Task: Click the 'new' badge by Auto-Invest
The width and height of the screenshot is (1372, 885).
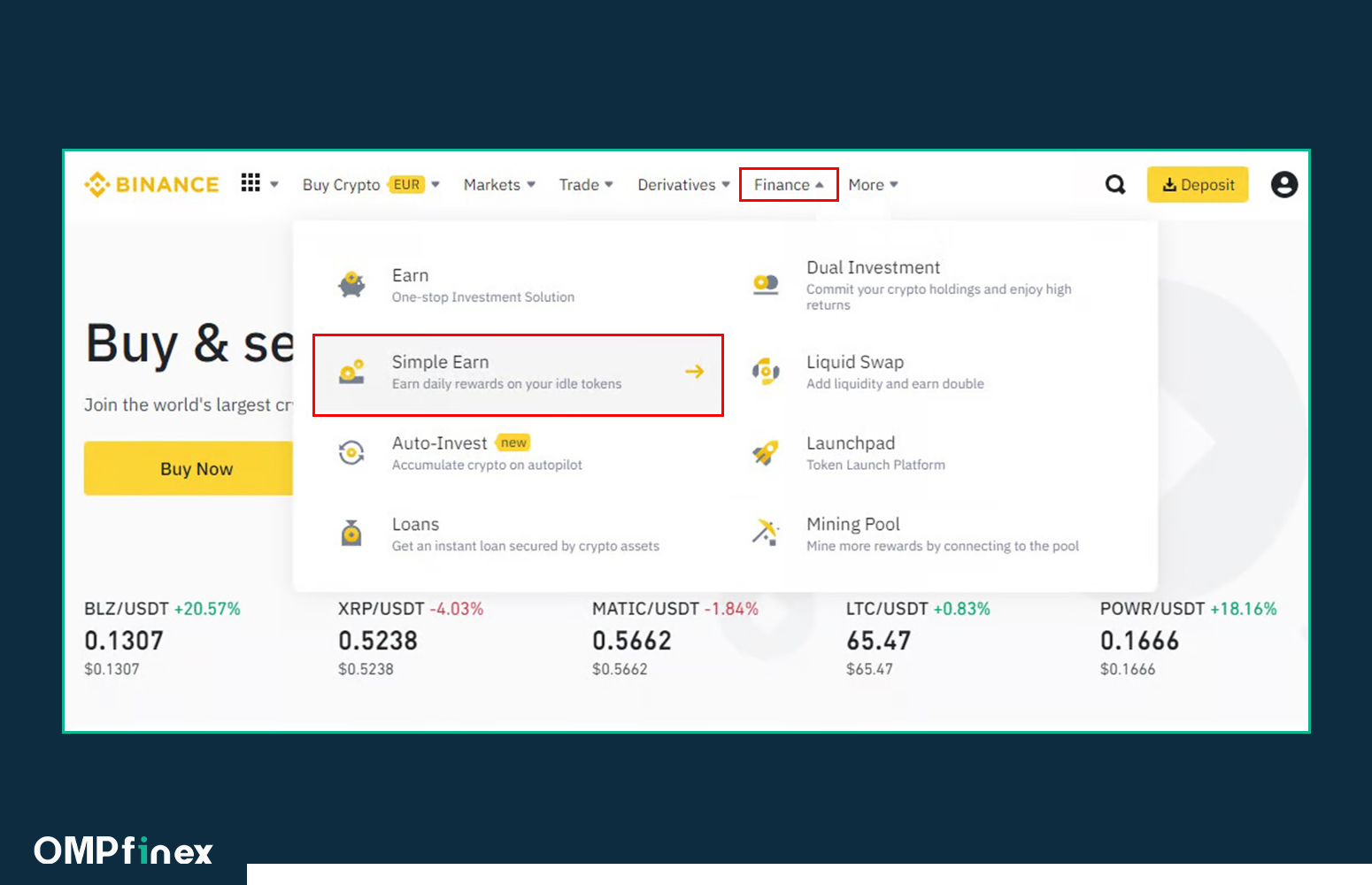Action: (513, 442)
